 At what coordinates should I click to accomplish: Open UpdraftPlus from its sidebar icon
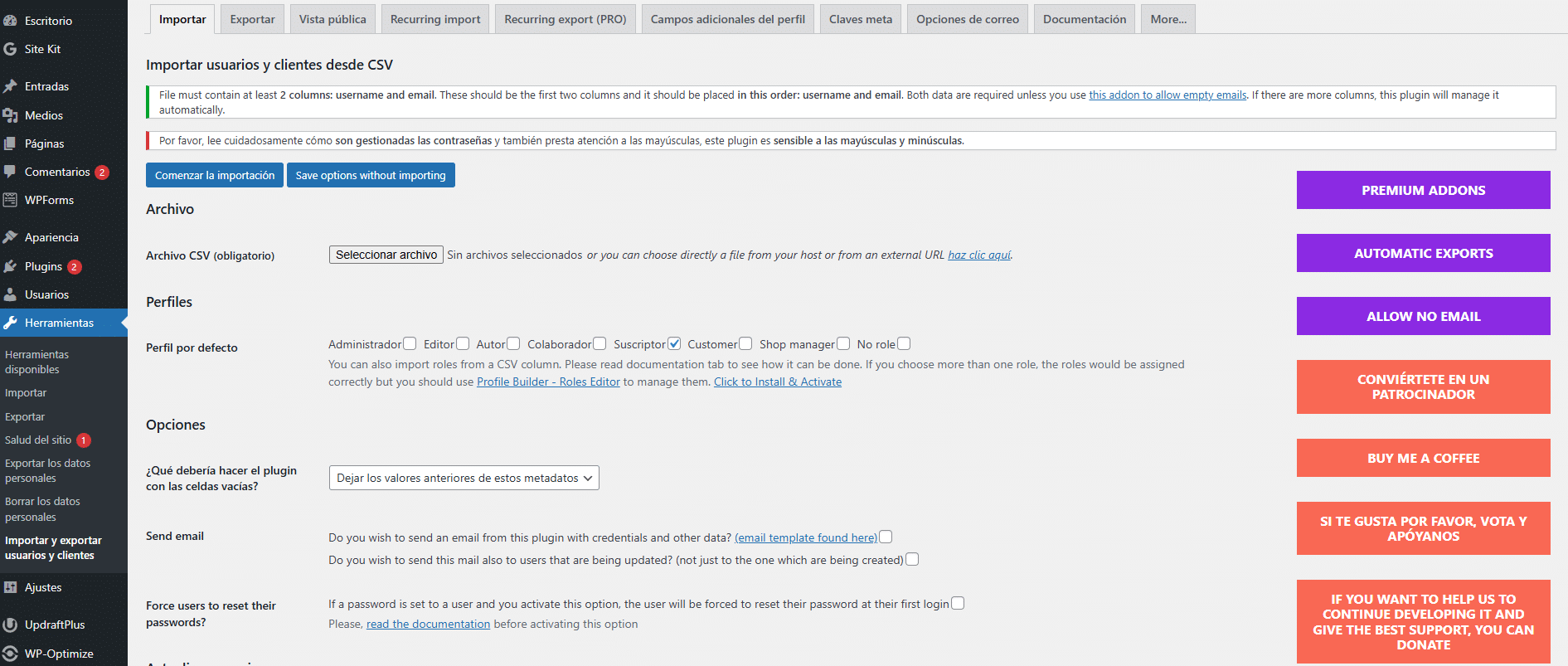10,625
